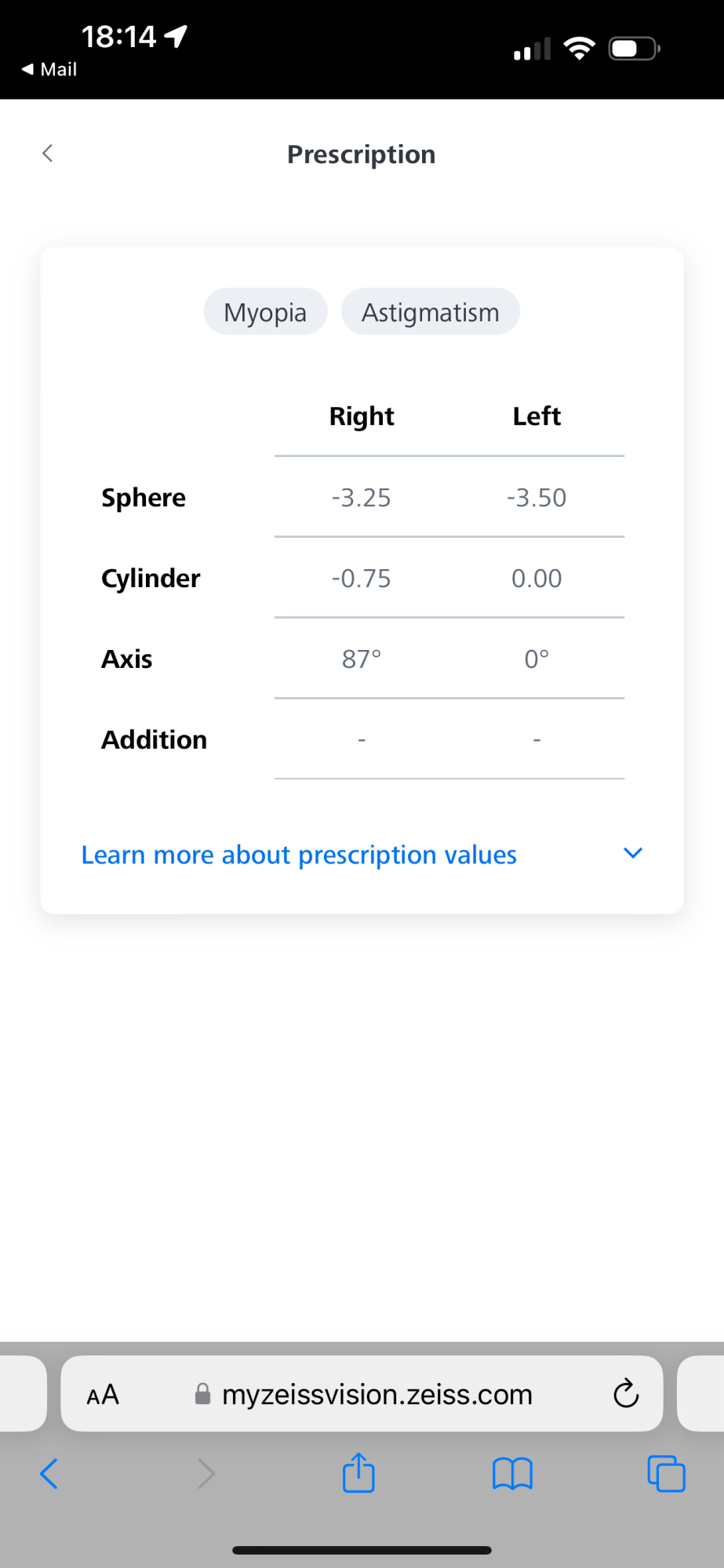The width and height of the screenshot is (724, 1568).
Task: Expand prescription values info chevron
Action: tap(633, 853)
